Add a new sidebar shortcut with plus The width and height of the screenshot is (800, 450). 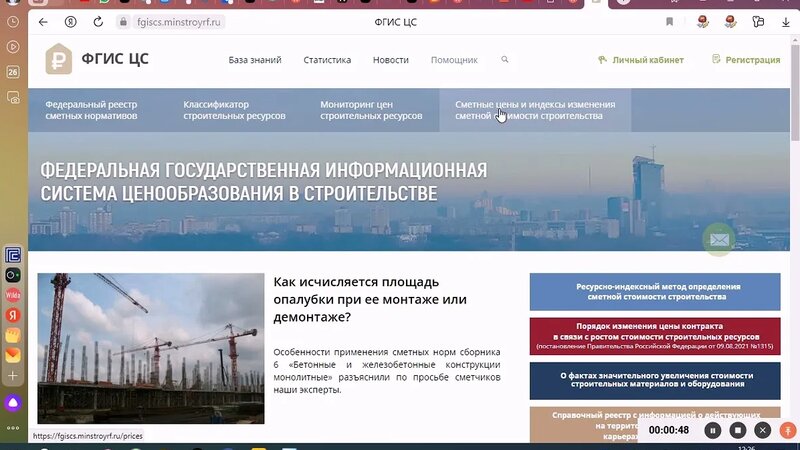[x=13, y=376]
